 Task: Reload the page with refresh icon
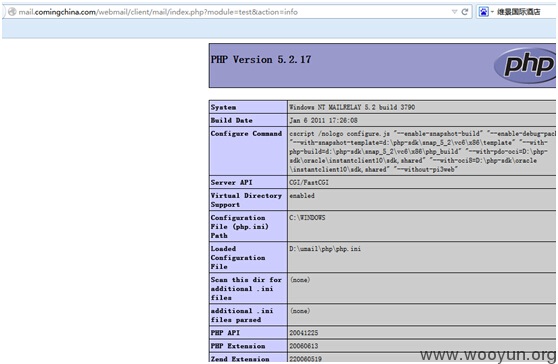(x=465, y=12)
